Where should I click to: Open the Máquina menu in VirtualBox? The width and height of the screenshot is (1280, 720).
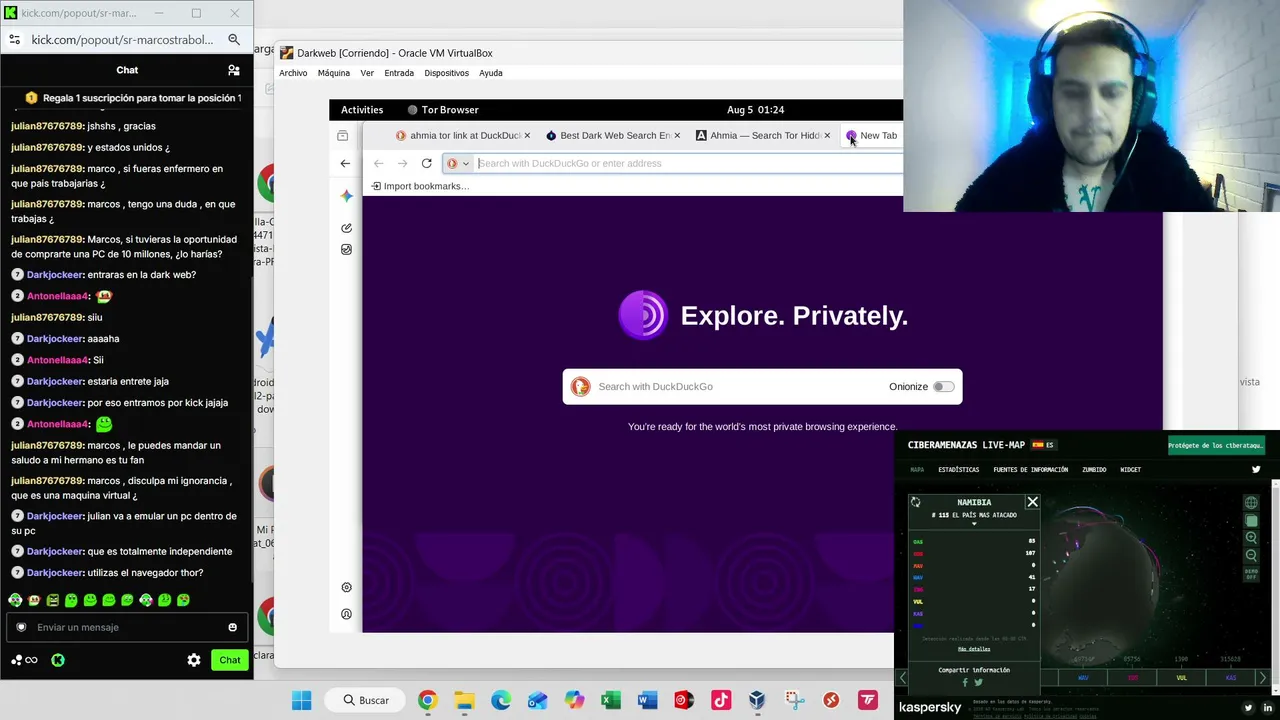tap(334, 73)
